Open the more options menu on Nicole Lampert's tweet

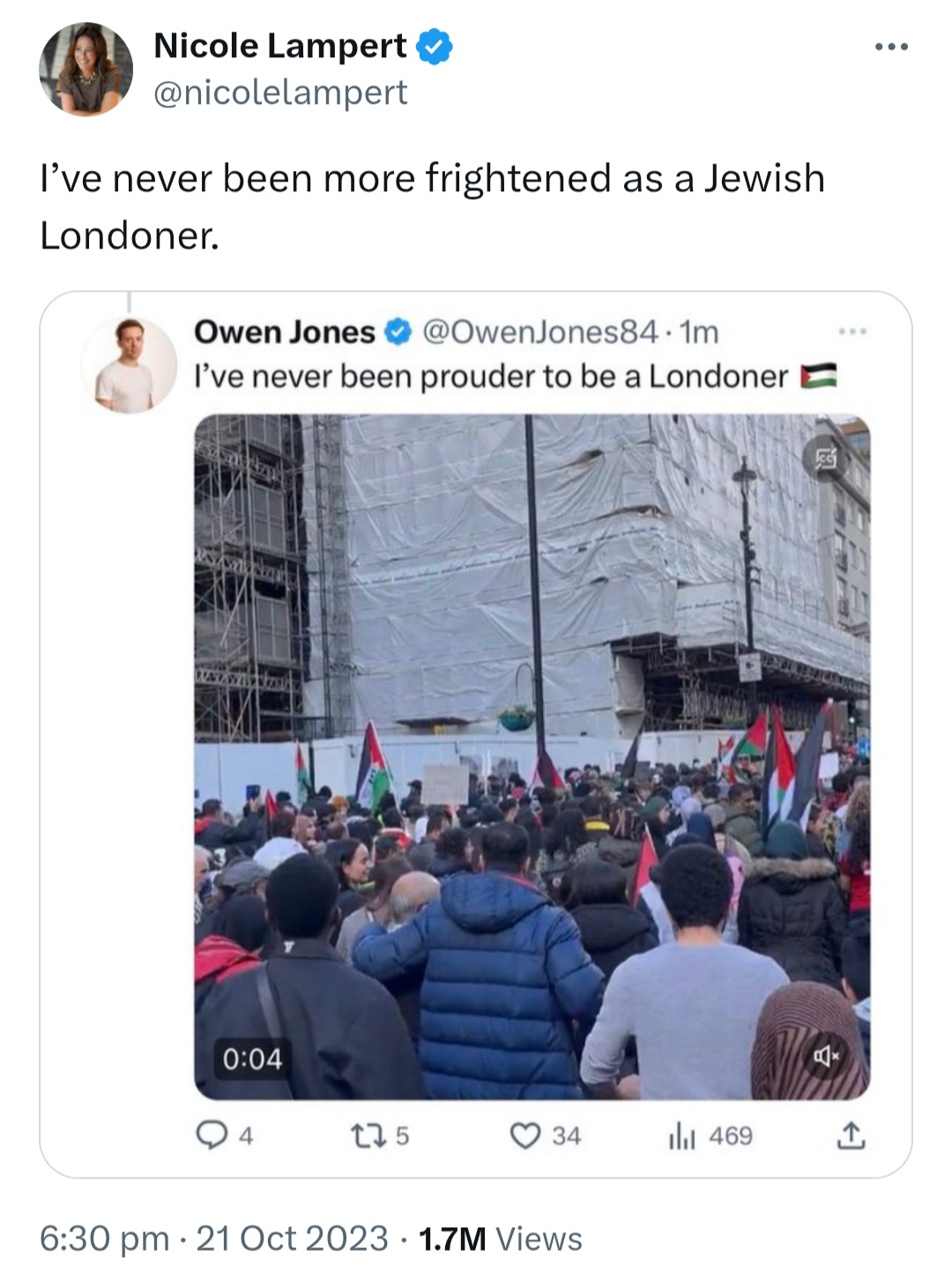891,47
